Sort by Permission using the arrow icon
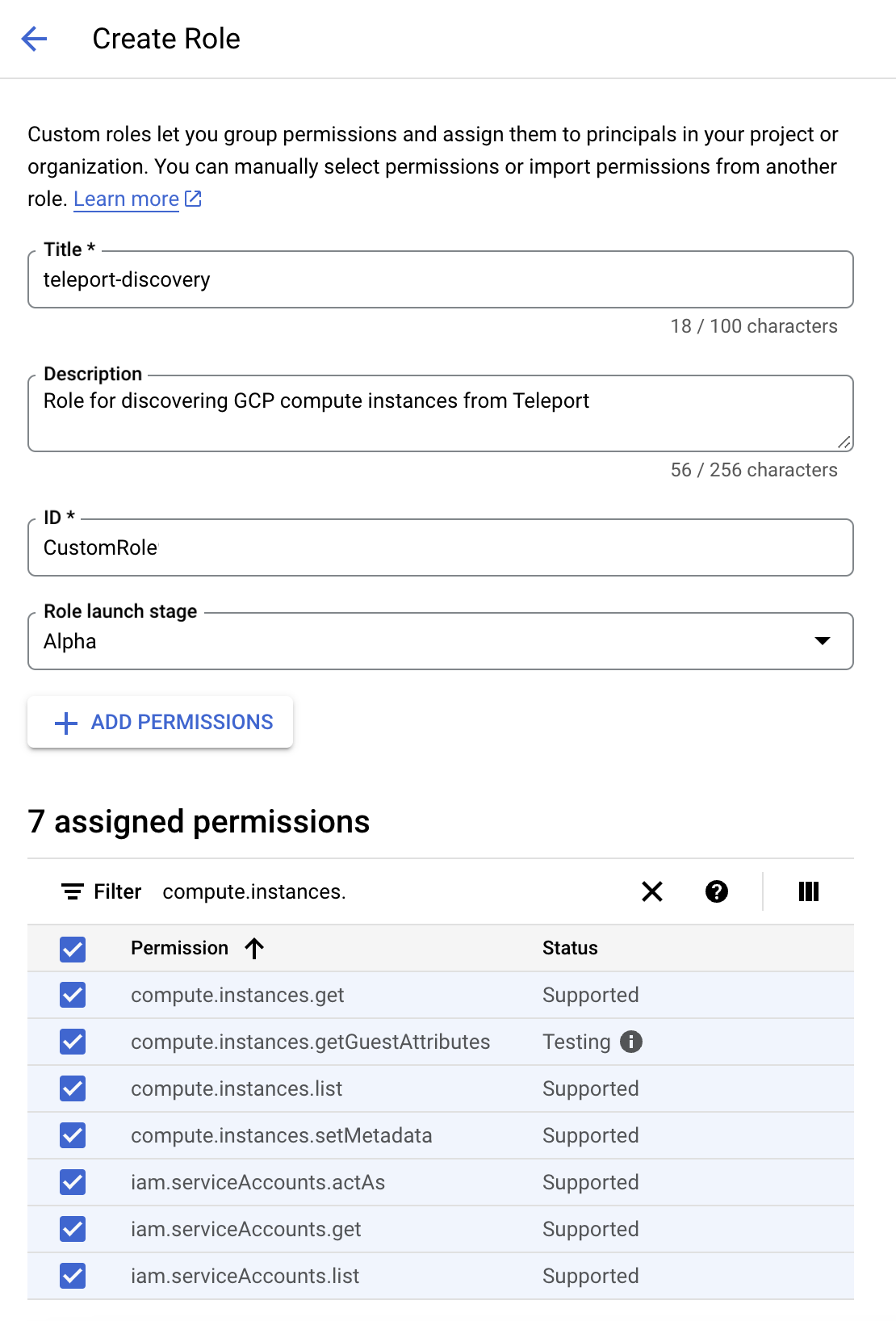Viewport: 896px width, 1321px height. pyautogui.click(x=254, y=948)
